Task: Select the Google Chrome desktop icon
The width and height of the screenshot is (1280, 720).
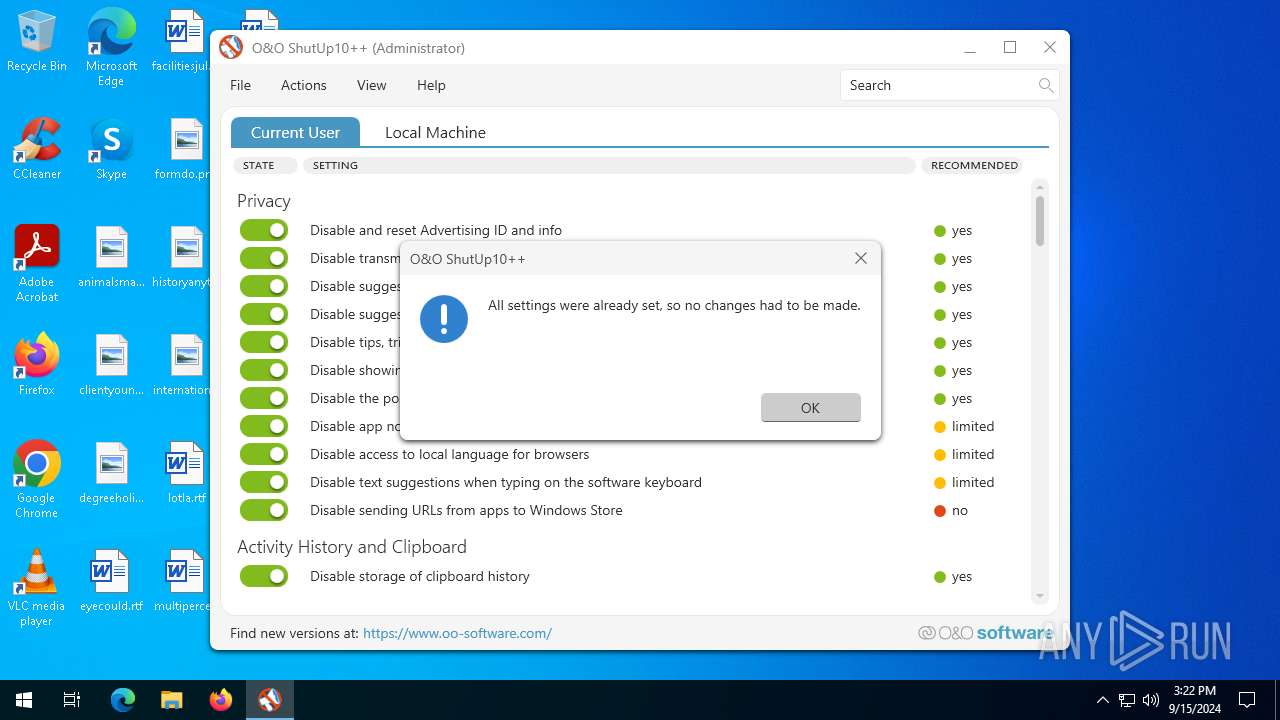Action: pos(37,480)
